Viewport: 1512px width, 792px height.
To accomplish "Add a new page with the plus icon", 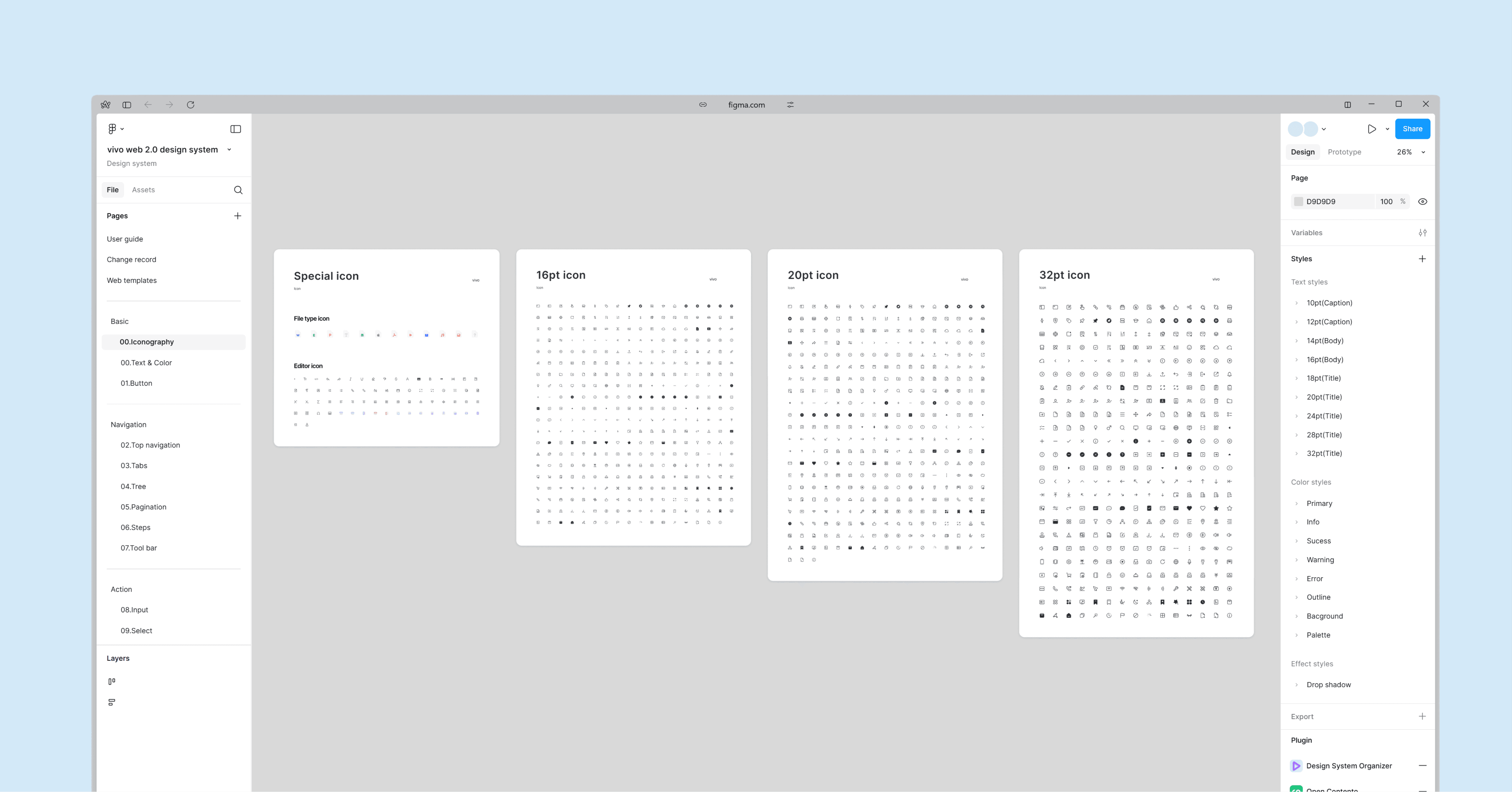I will [x=237, y=216].
